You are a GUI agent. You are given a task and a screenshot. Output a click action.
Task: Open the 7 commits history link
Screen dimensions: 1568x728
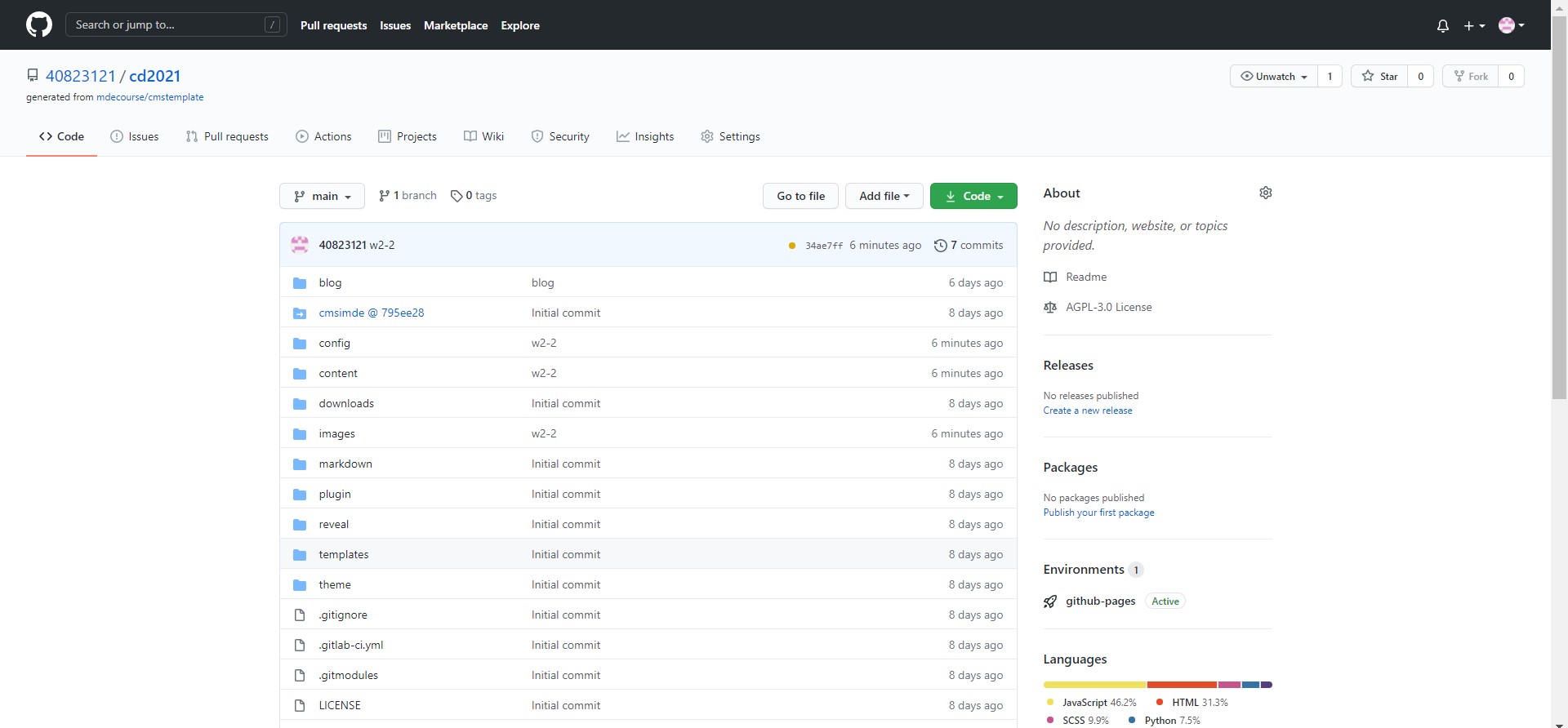coord(969,245)
